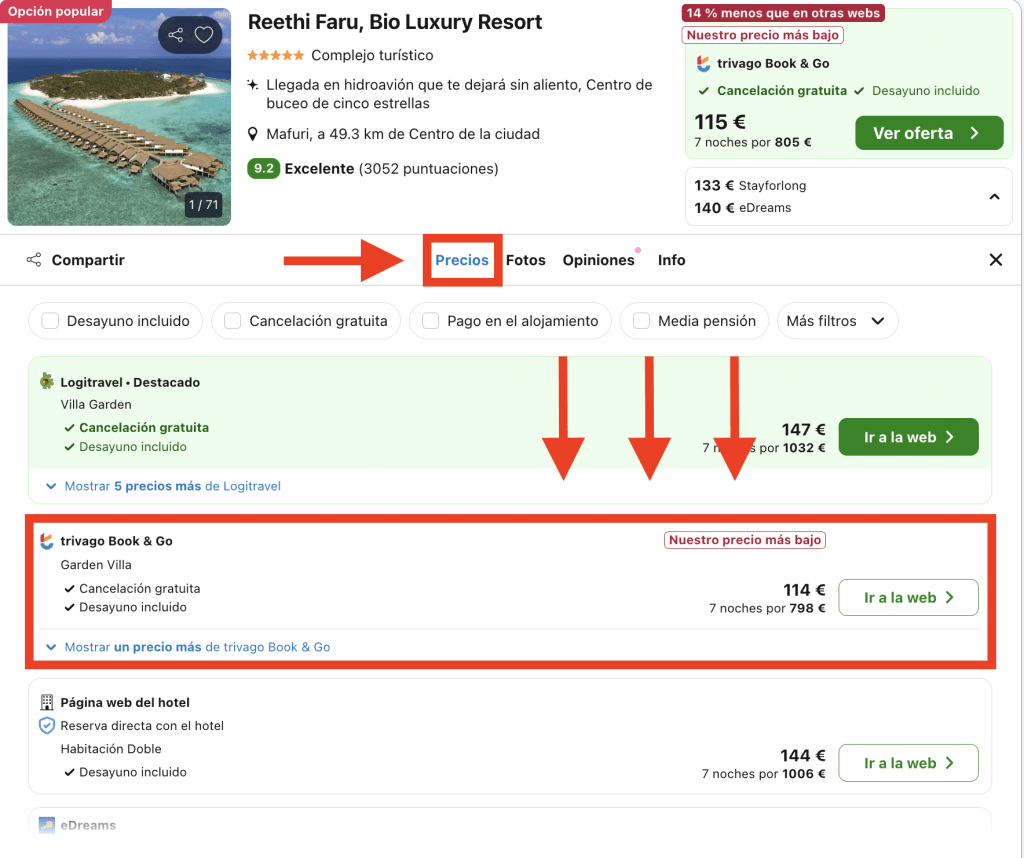Click the green Ver oferta button
Image resolution: width=1024 pixels, height=858 pixels.
click(x=928, y=133)
